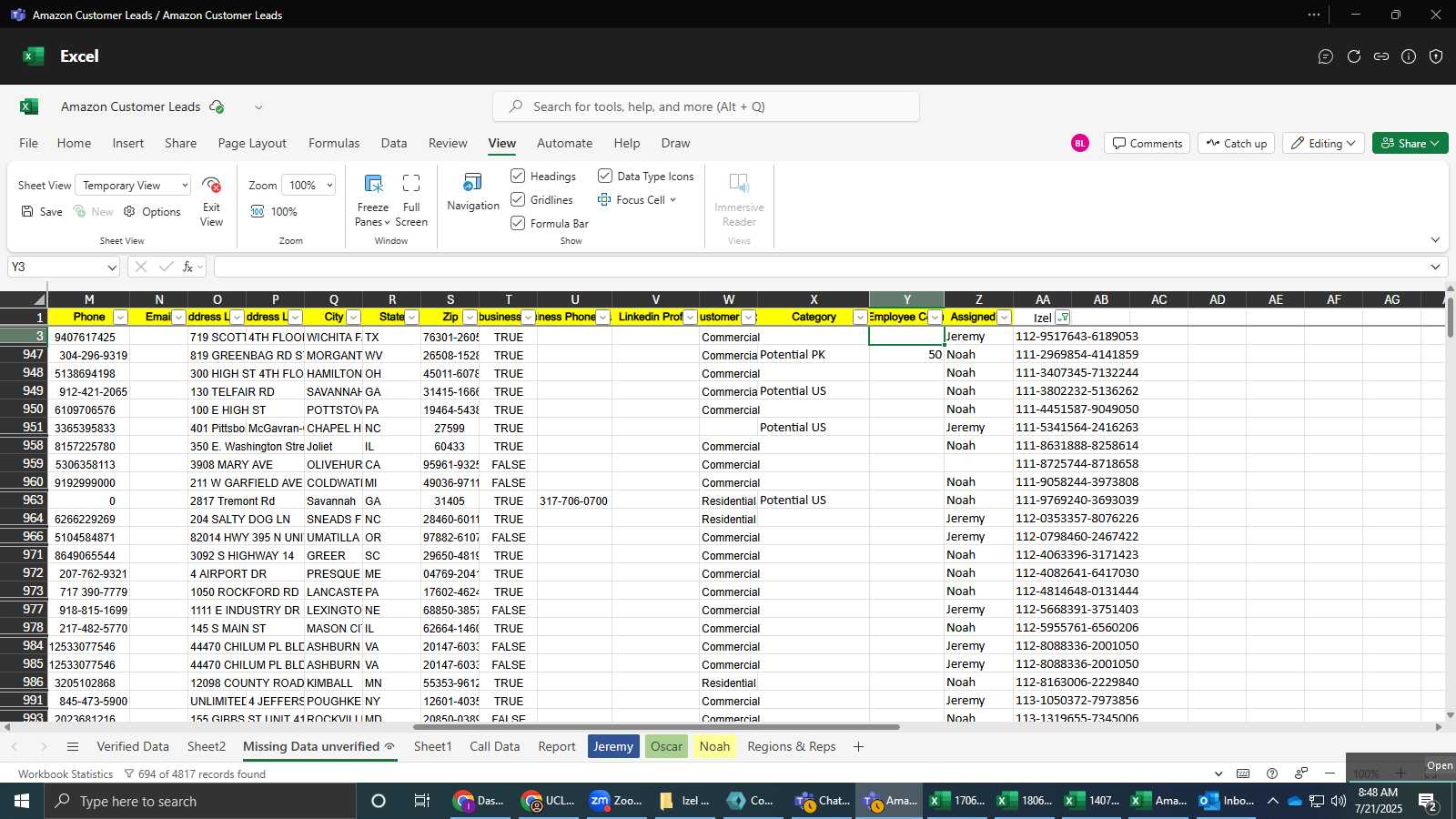
Task: Open Zoom app in the taskbar
Action: (x=616, y=801)
